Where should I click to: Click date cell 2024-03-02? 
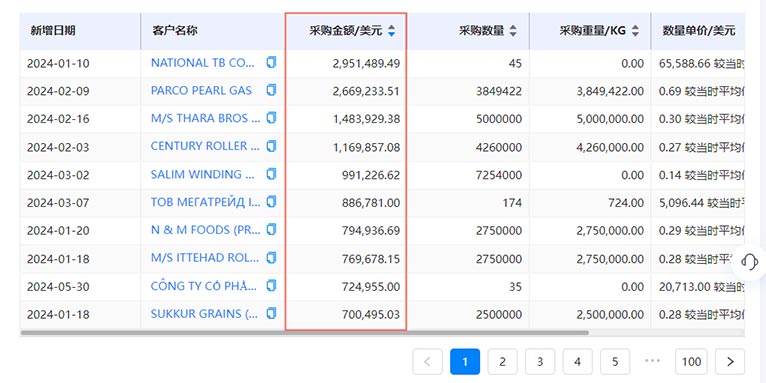coord(58,174)
